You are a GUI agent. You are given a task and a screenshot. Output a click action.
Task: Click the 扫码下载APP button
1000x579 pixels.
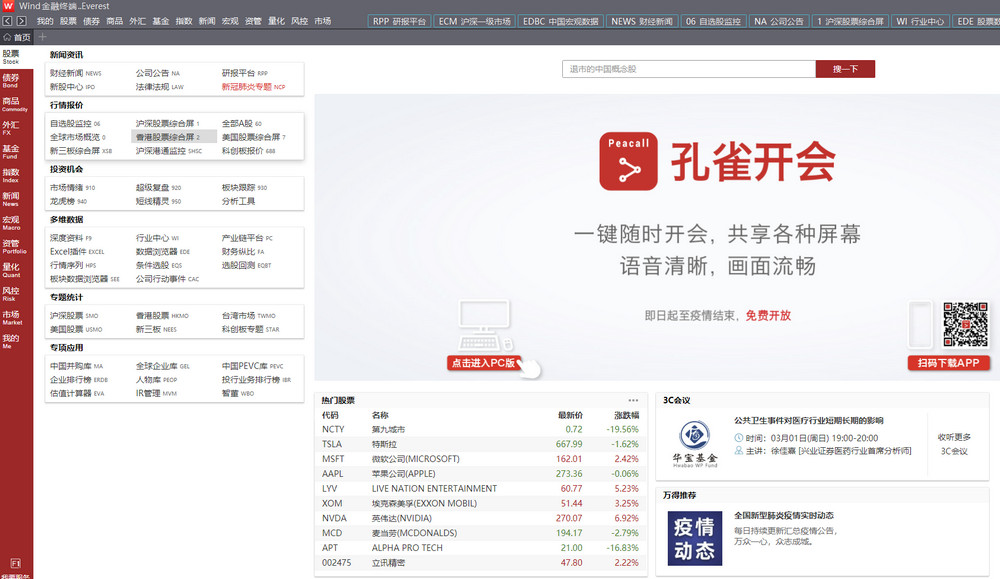point(948,363)
